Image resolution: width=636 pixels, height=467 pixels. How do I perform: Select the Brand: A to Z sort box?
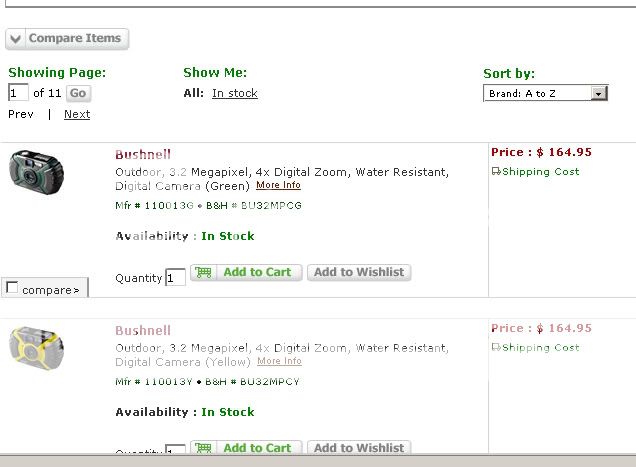545,93
